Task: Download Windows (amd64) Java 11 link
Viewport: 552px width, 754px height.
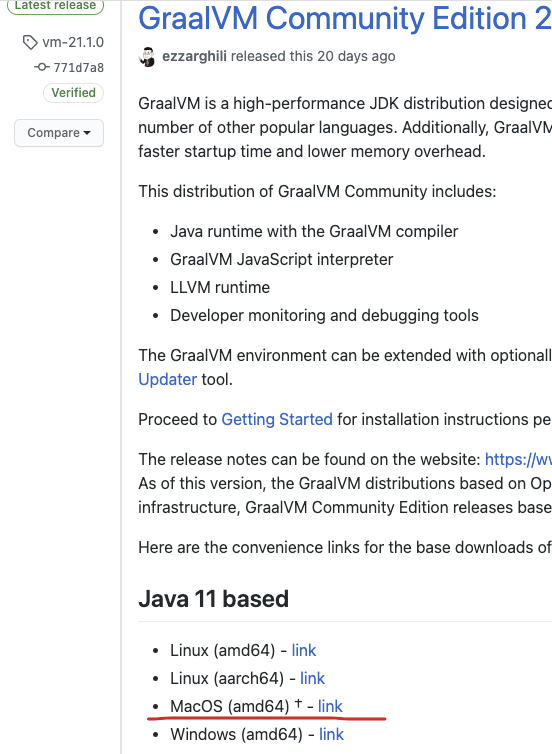Action: point(331,734)
